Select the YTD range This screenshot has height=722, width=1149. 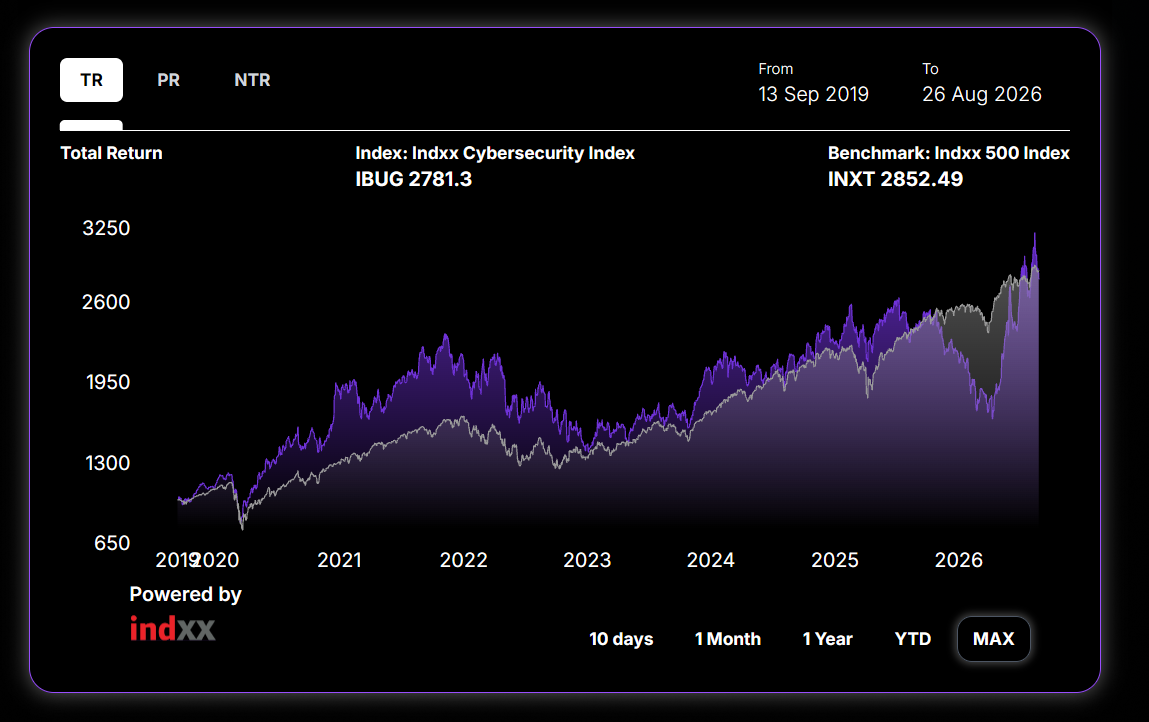(912, 639)
